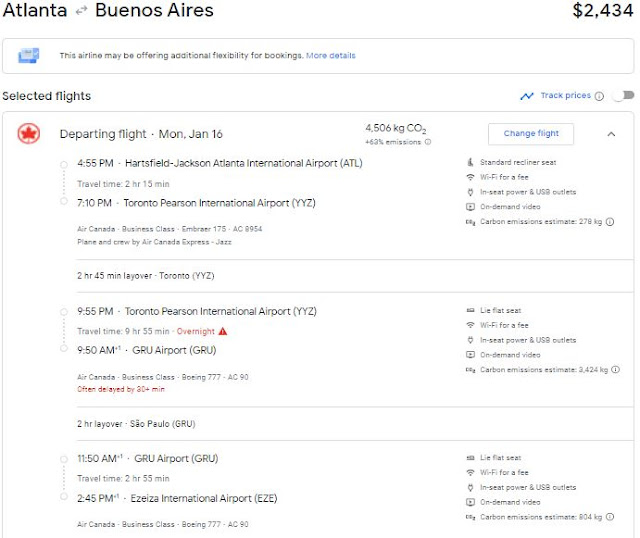Click Wi-Fi icon for ATL–YYZ leg
This screenshot has width=640, height=538.
click(470, 177)
